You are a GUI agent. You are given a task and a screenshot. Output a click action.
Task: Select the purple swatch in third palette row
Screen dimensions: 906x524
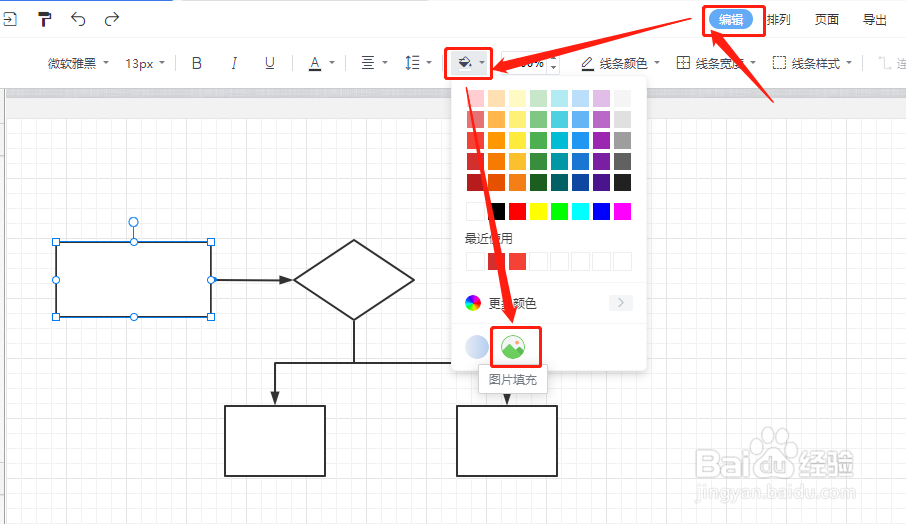click(x=601, y=140)
